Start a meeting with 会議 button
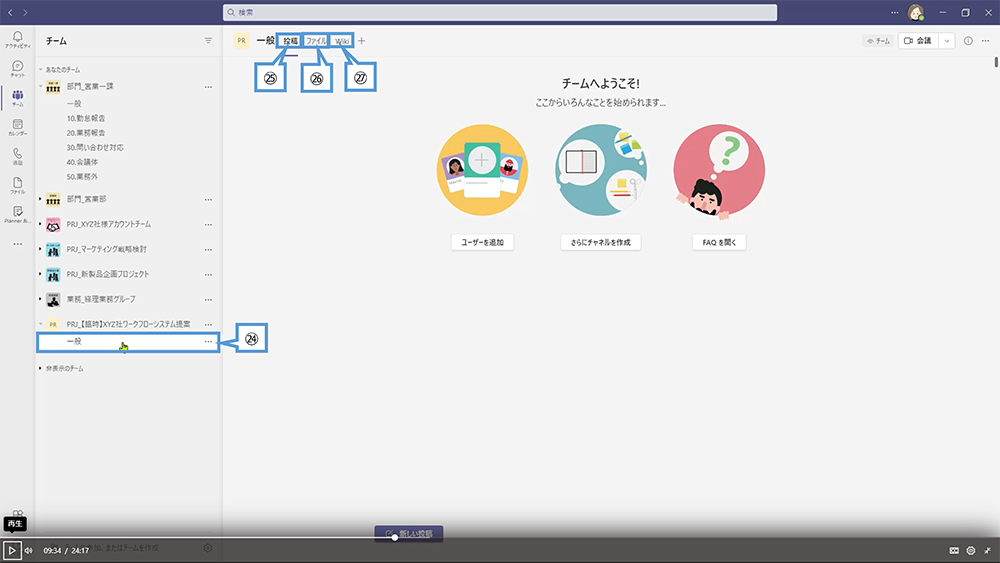Screen dimensions: 1000x563 [918, 41]
